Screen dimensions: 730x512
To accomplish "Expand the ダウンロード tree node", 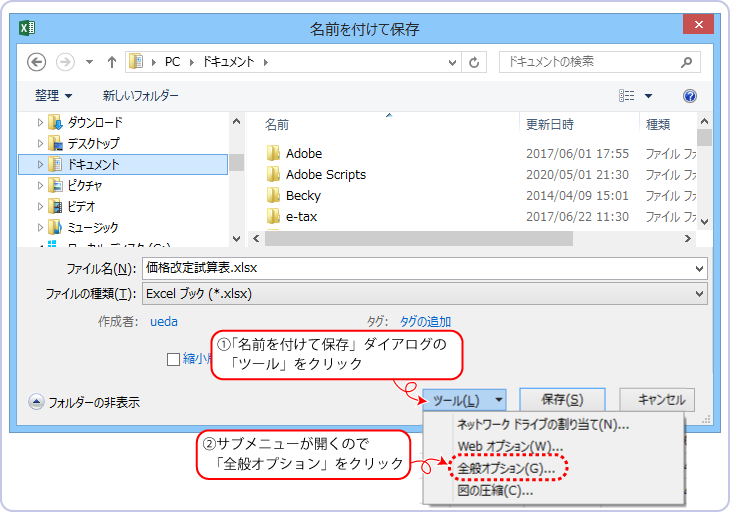I will tap(40, 122).
